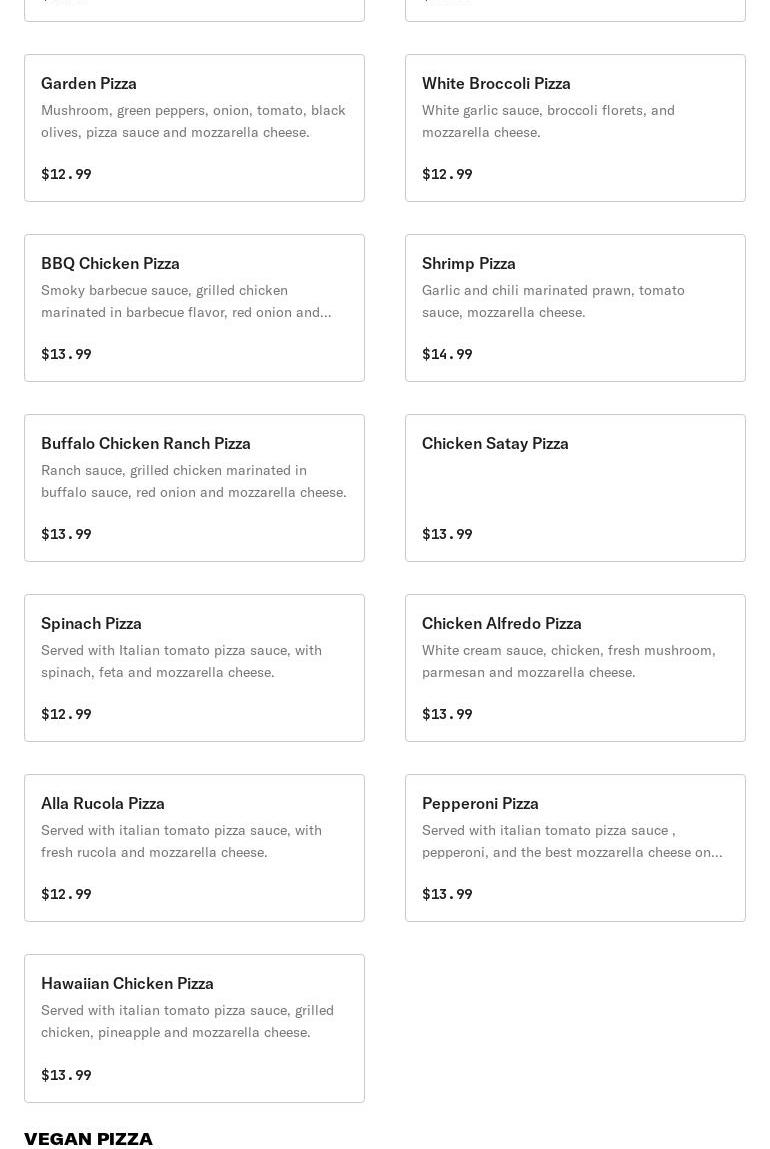770x1149 pixels.
Task: Click the Garden Pizza ingredients description
Action: click(193, 121)
